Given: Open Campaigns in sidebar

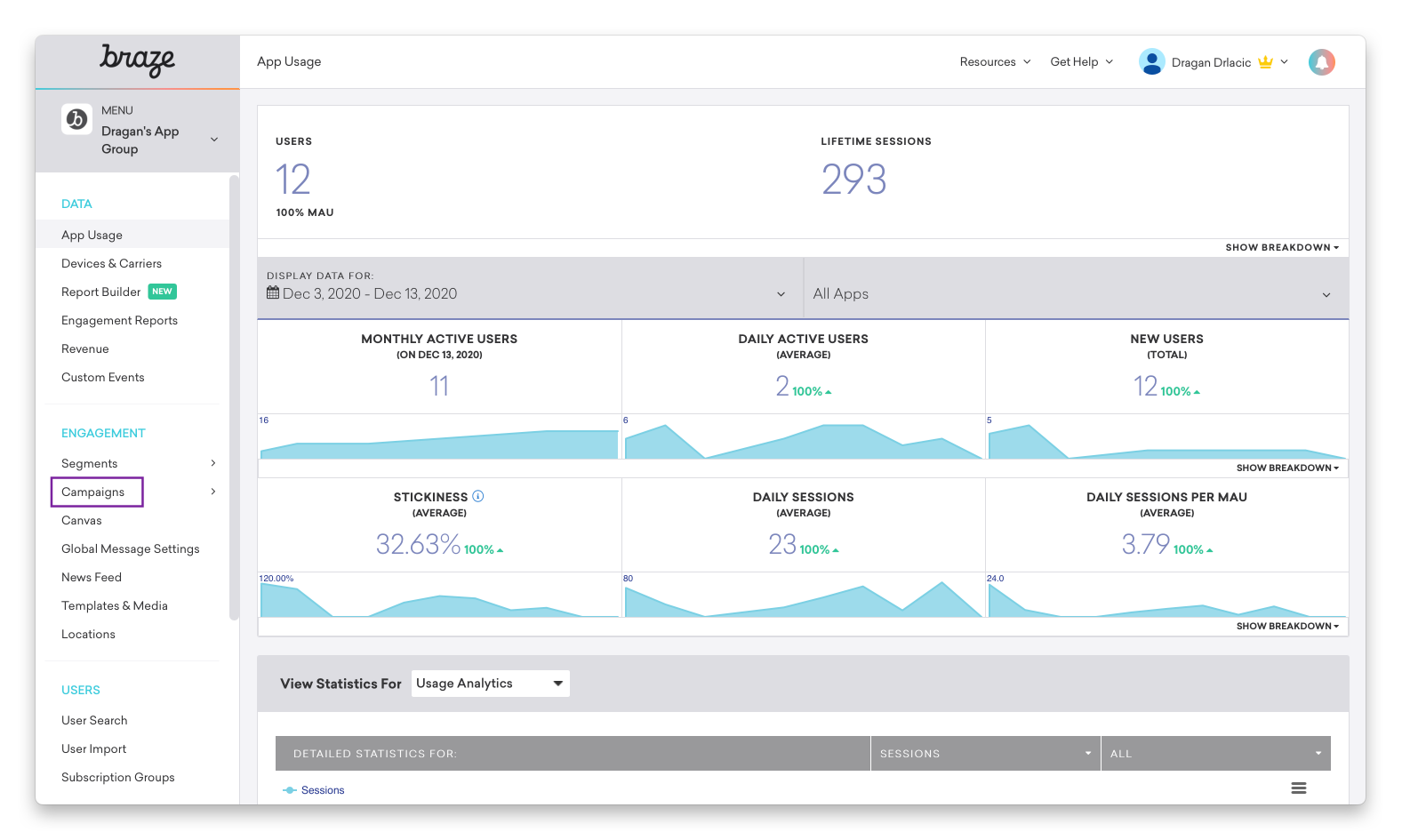Looking at the screenshot, I should (x=92, y=492).
